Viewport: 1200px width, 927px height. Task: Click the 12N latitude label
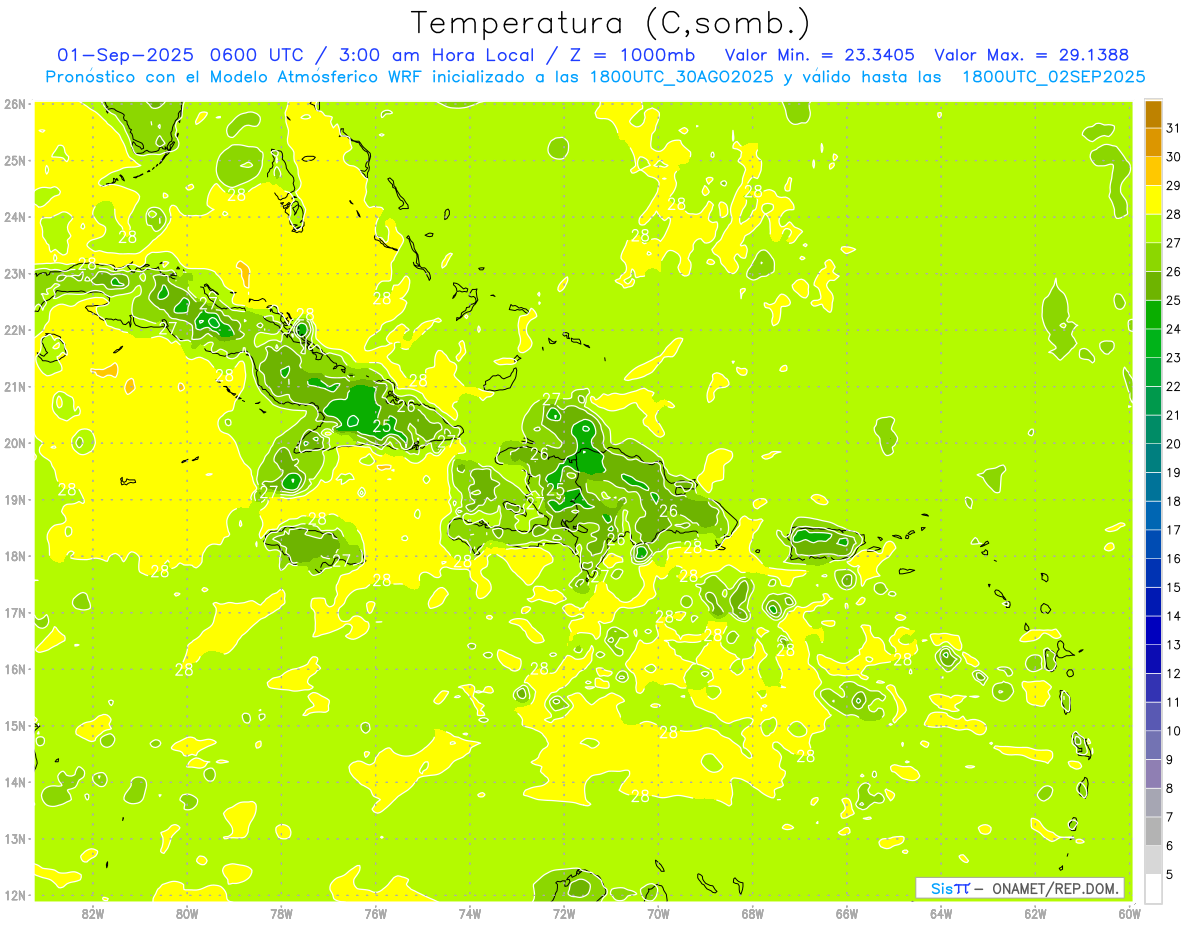point(15,895)
